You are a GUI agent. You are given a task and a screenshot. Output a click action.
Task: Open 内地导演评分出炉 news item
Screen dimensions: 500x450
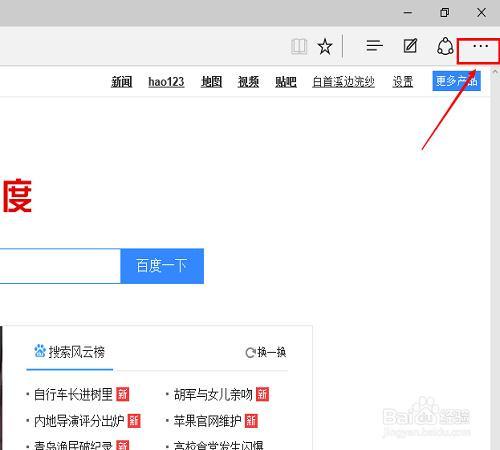click(79, 421)
